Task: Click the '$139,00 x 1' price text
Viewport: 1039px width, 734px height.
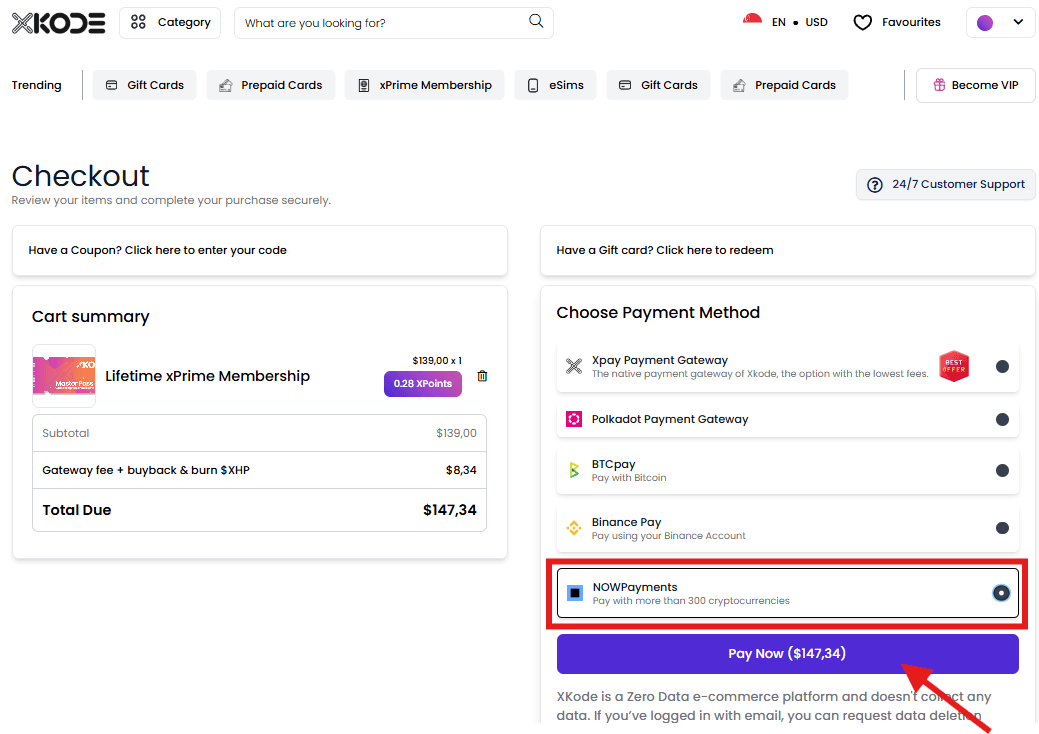Action: coord(437,360)
